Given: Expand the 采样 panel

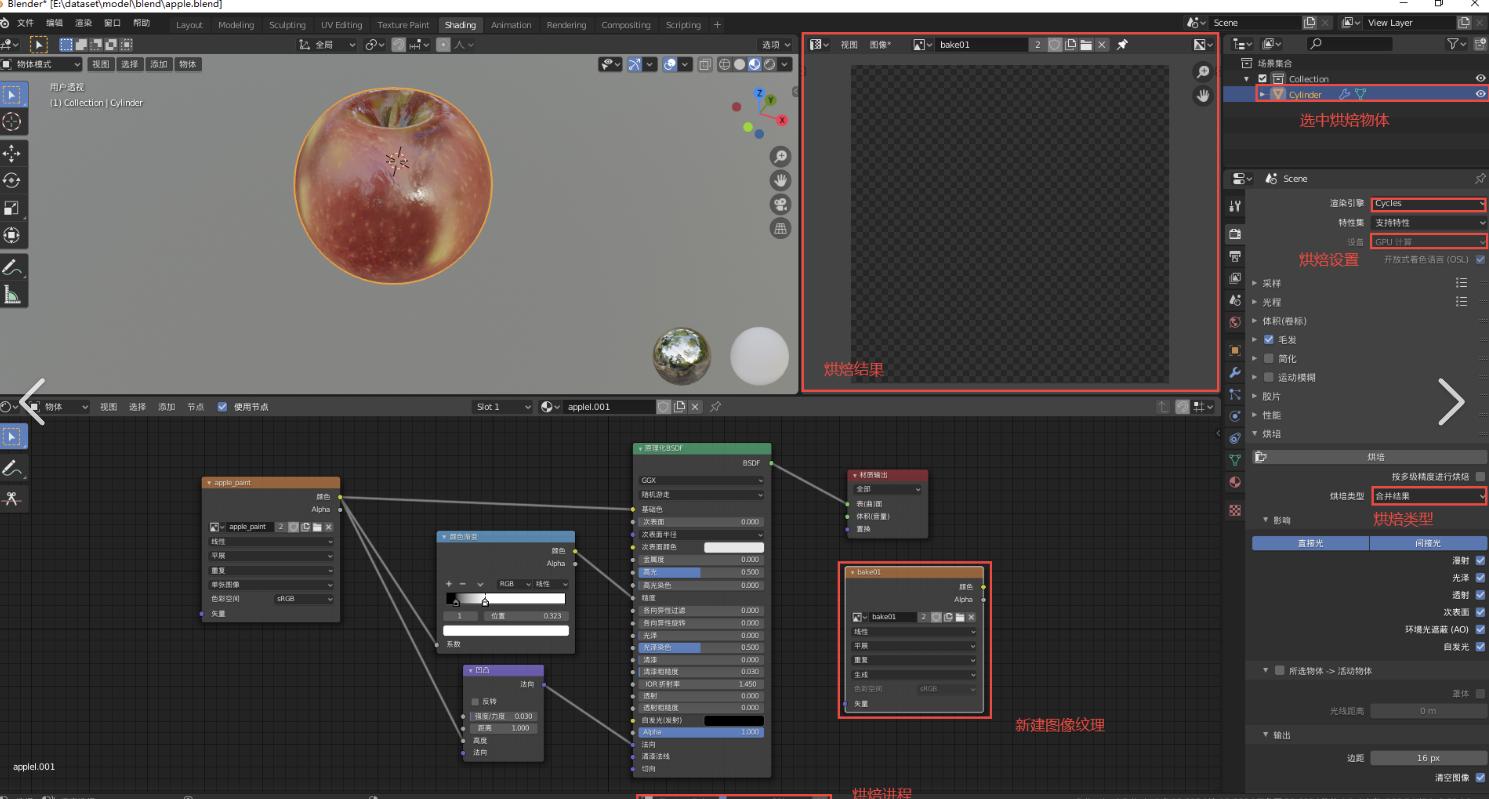Looking at the screenshot, I should coord(1271,283).
